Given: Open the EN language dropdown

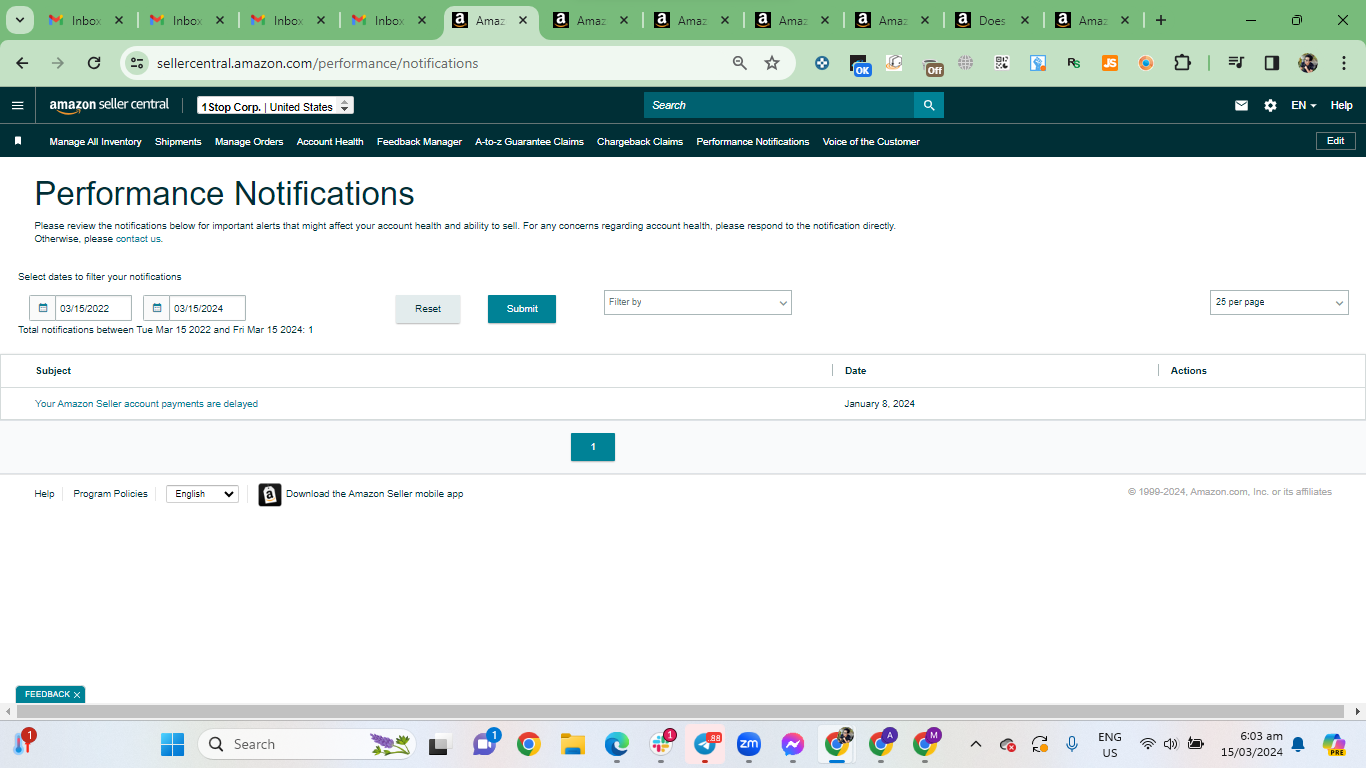Looking at the screenshot, I should [x=1303, y=105].
